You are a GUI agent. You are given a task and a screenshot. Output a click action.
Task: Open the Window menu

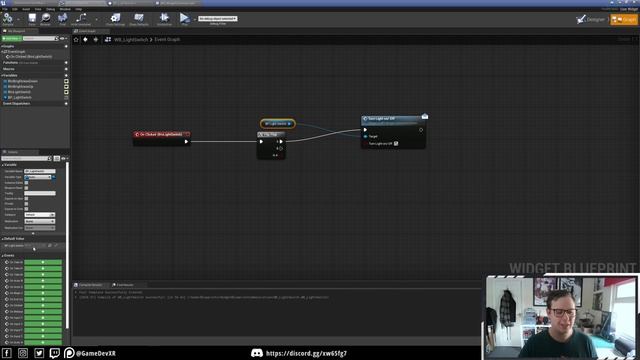[65, 9]
